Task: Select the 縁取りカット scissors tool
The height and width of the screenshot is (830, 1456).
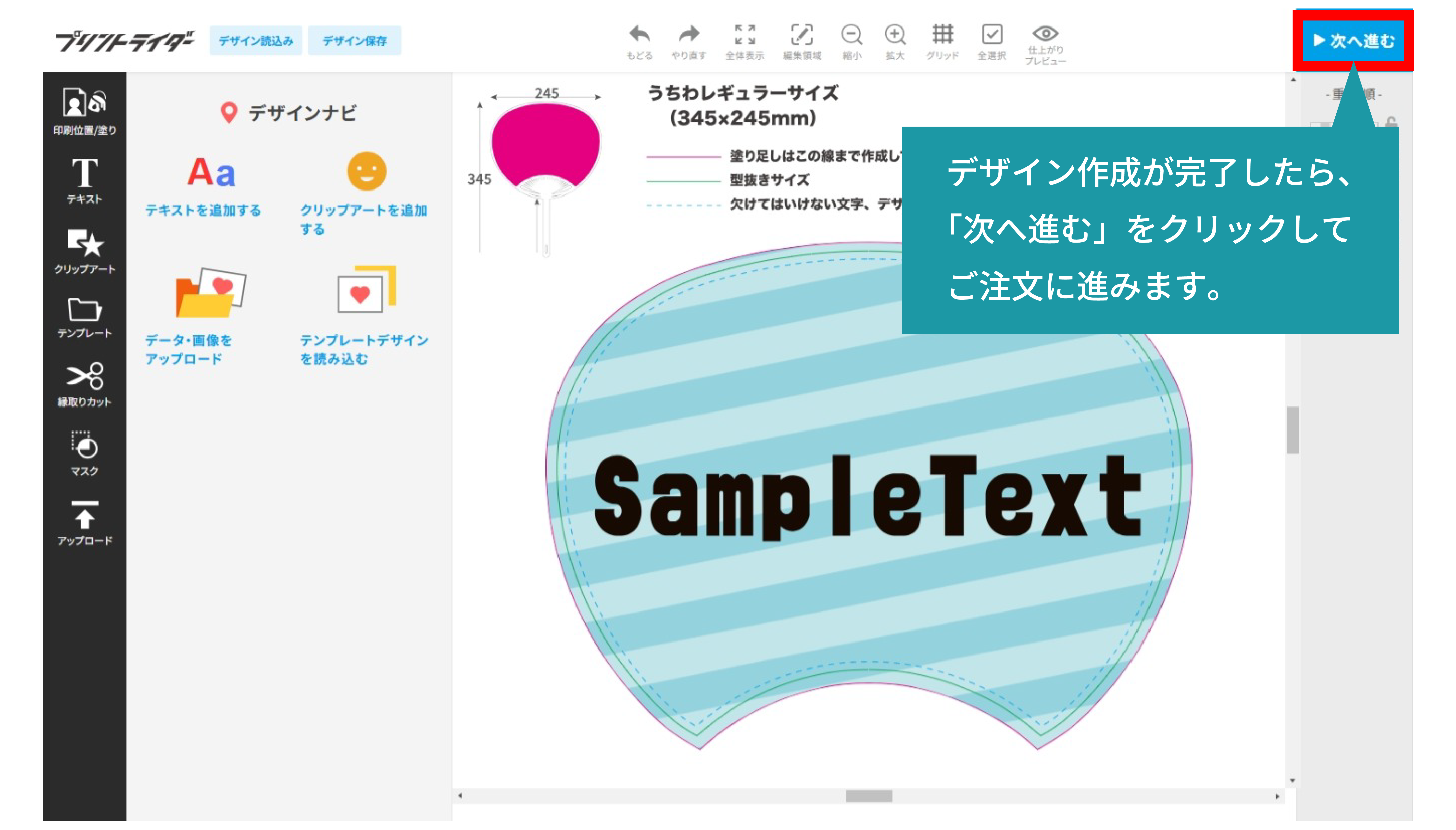Action: 84,385
